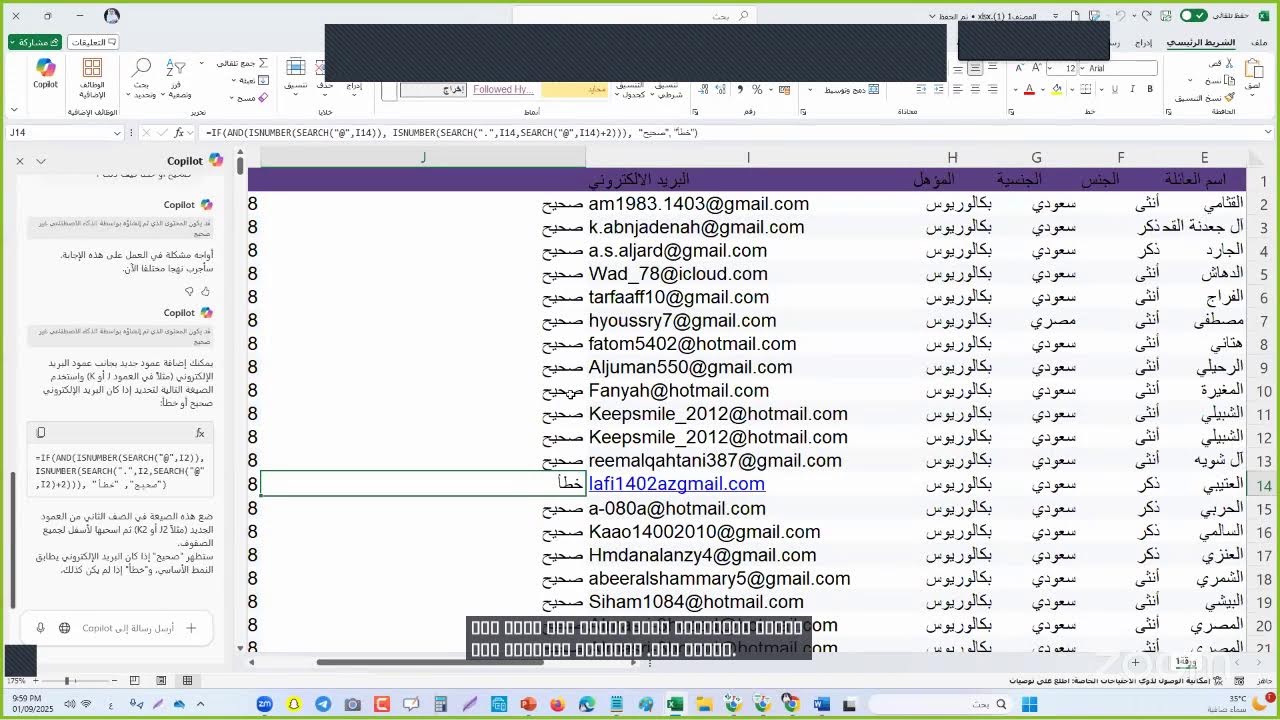Click the zoom slider in status bar
Screen dimensions: 1280x720
(67, 681)
